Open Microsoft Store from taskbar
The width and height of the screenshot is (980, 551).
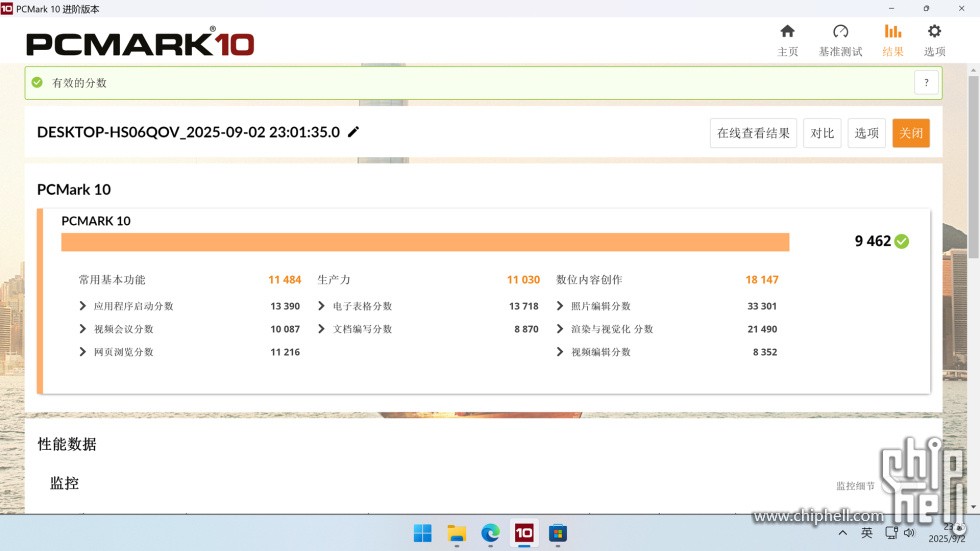tap(558, 533)
